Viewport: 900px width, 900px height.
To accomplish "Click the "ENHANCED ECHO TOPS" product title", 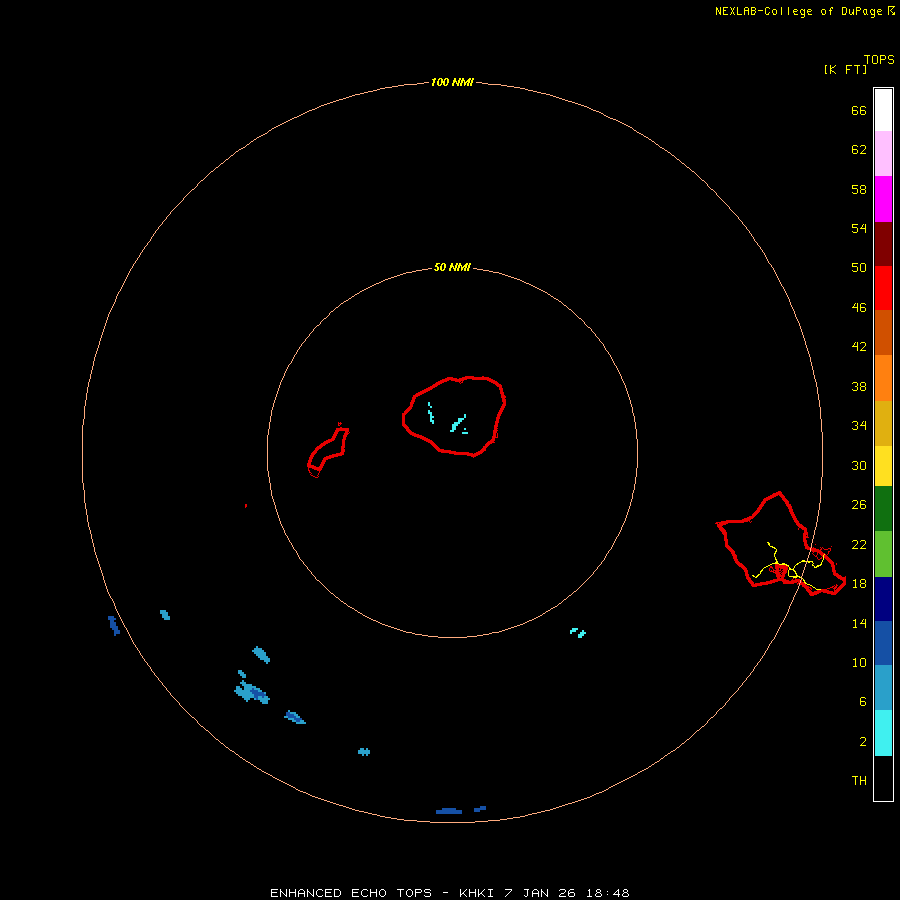I will [351, 893].
